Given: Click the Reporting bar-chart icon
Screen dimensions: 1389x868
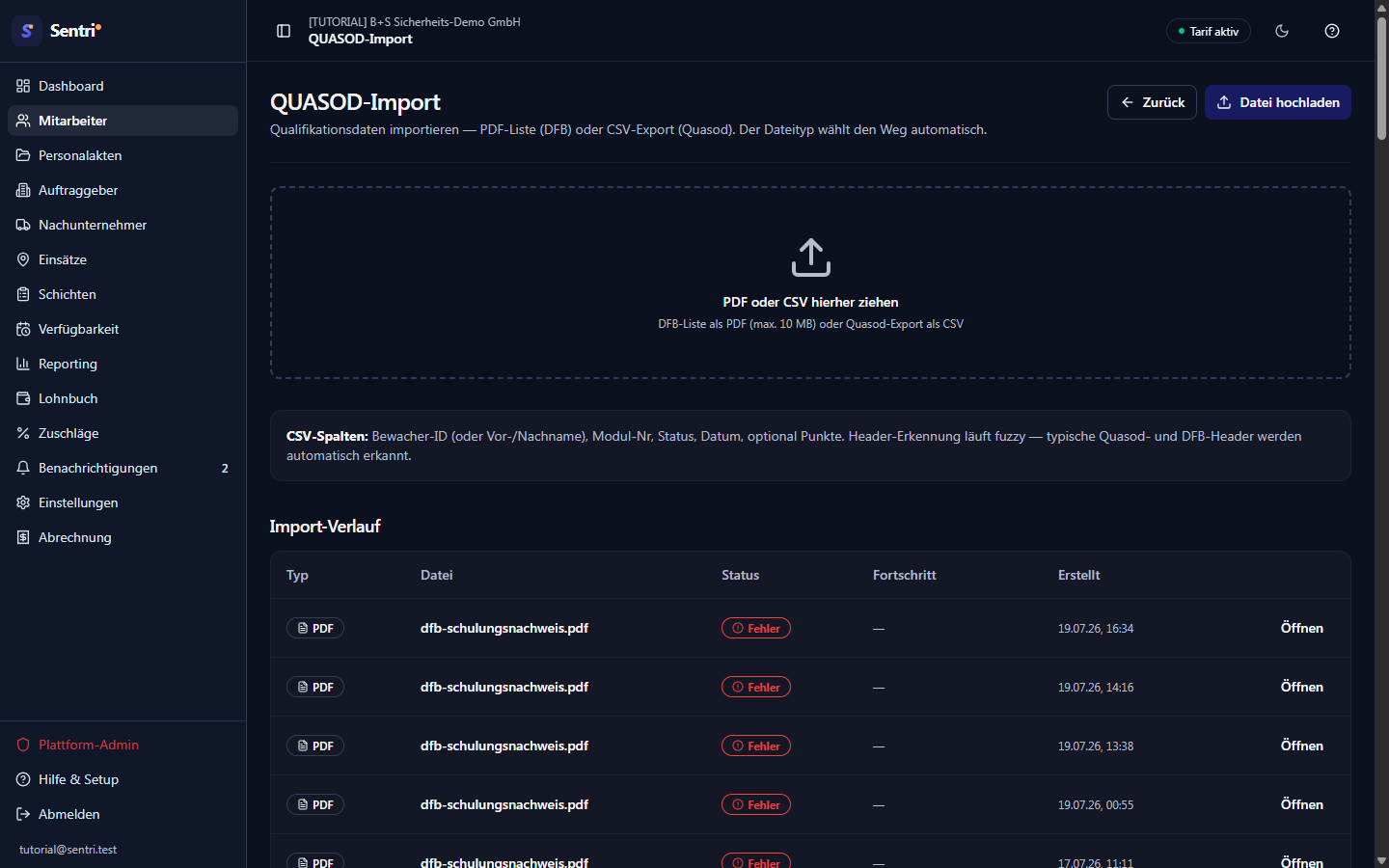Looking at the screenshot, I should coord(23,364).
